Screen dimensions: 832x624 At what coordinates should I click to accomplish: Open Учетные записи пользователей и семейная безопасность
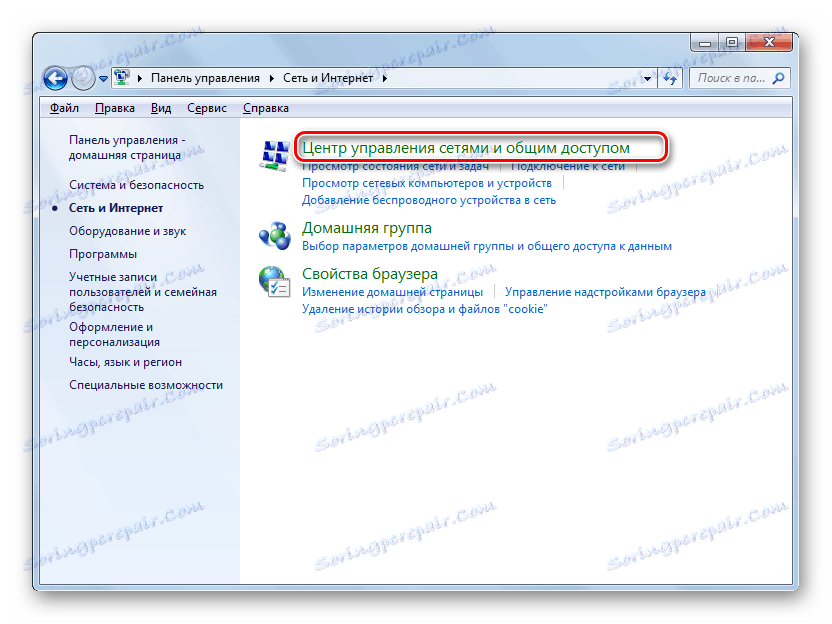click(143, 292)
